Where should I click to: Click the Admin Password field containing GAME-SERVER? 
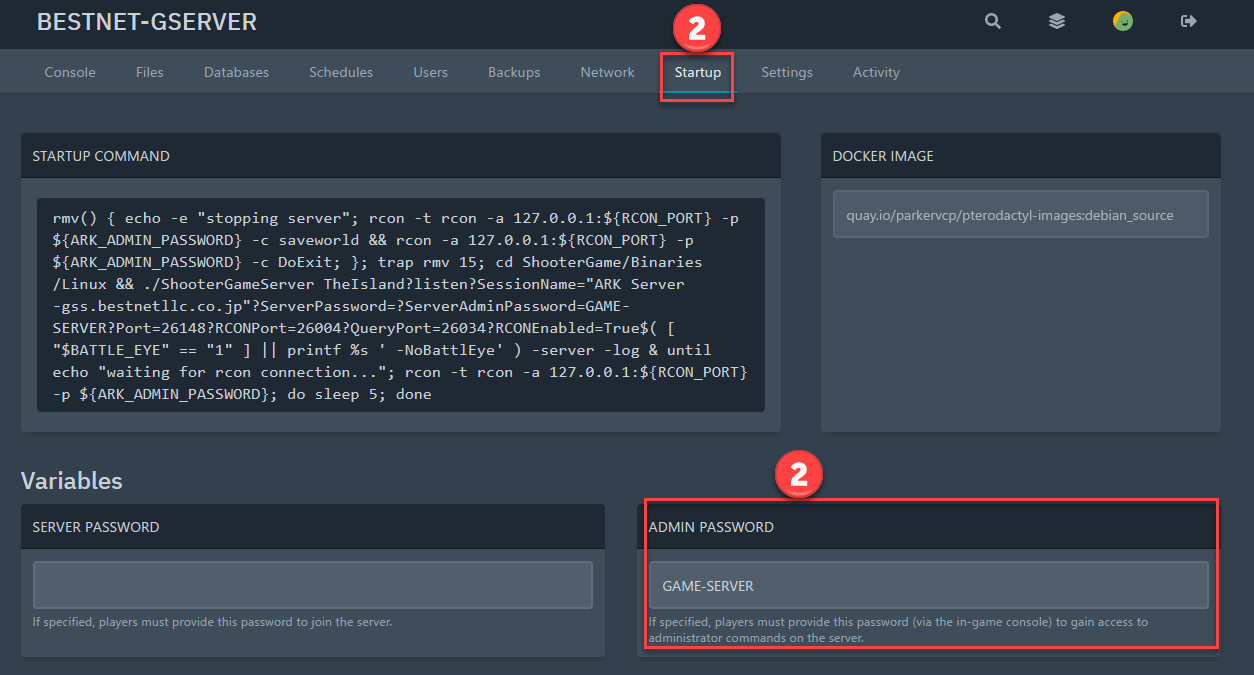928,585
